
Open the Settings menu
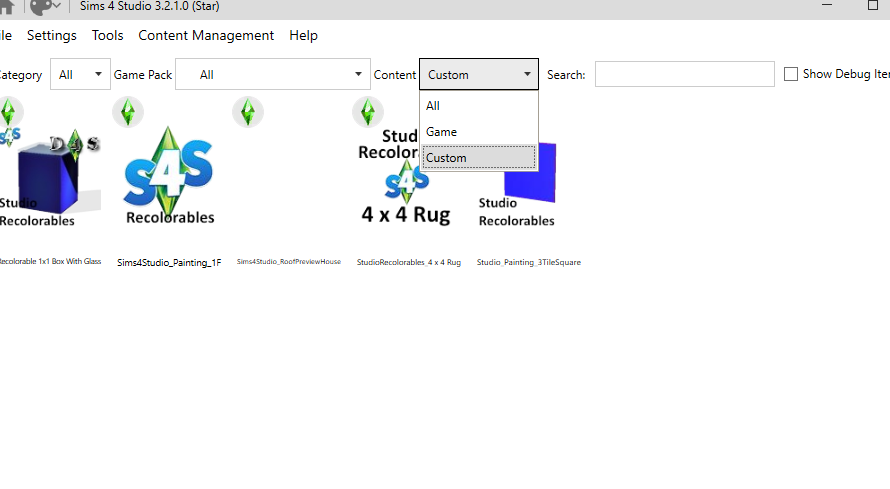tap(52, 35)
